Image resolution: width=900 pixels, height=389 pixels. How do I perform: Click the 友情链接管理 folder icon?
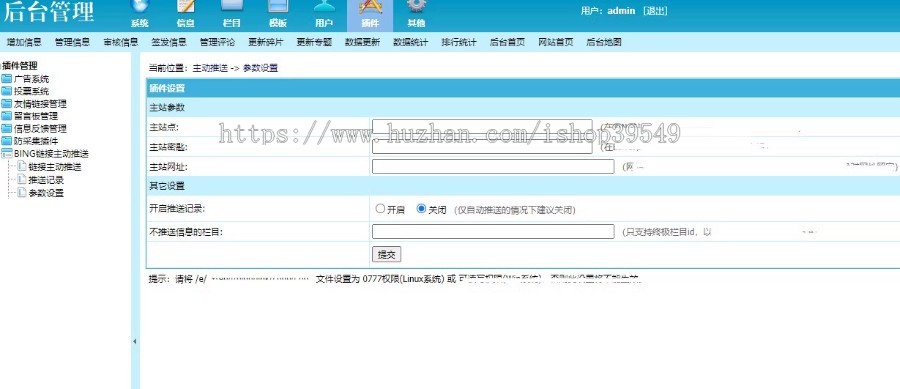(6, 104)
